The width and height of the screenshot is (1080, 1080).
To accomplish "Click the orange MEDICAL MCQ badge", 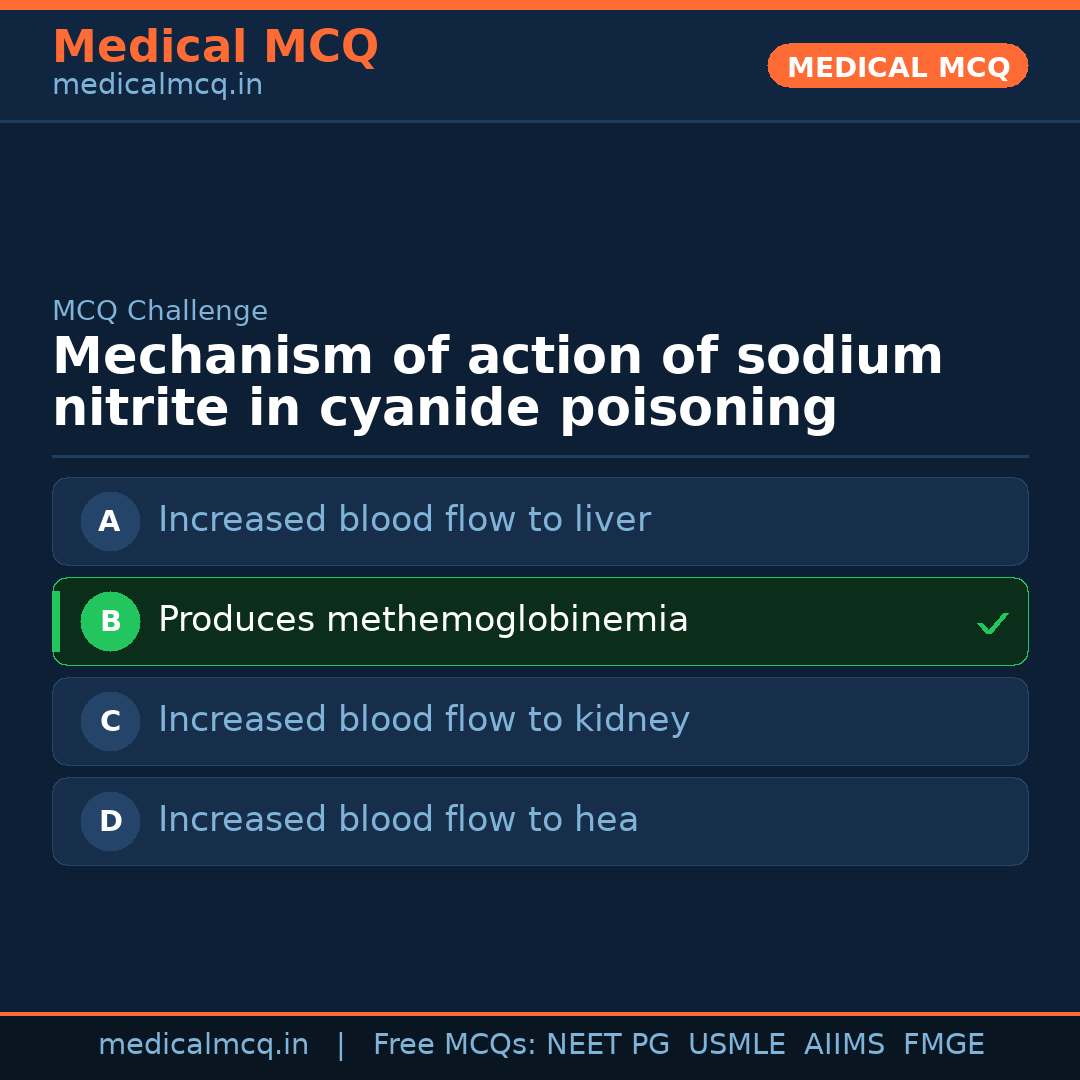I will click(897, 66).
